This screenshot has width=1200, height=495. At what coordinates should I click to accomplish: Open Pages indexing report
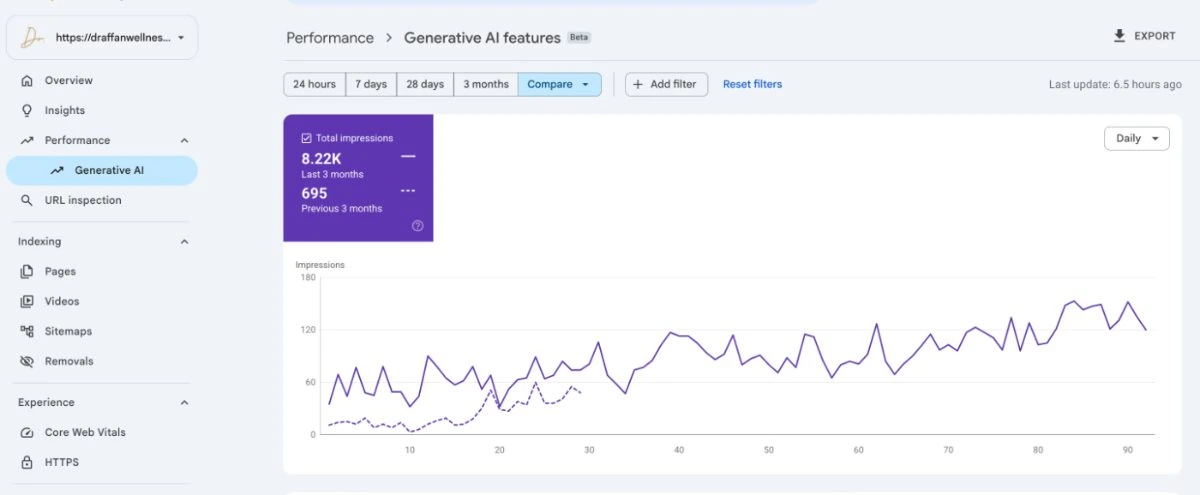[102, 272]
